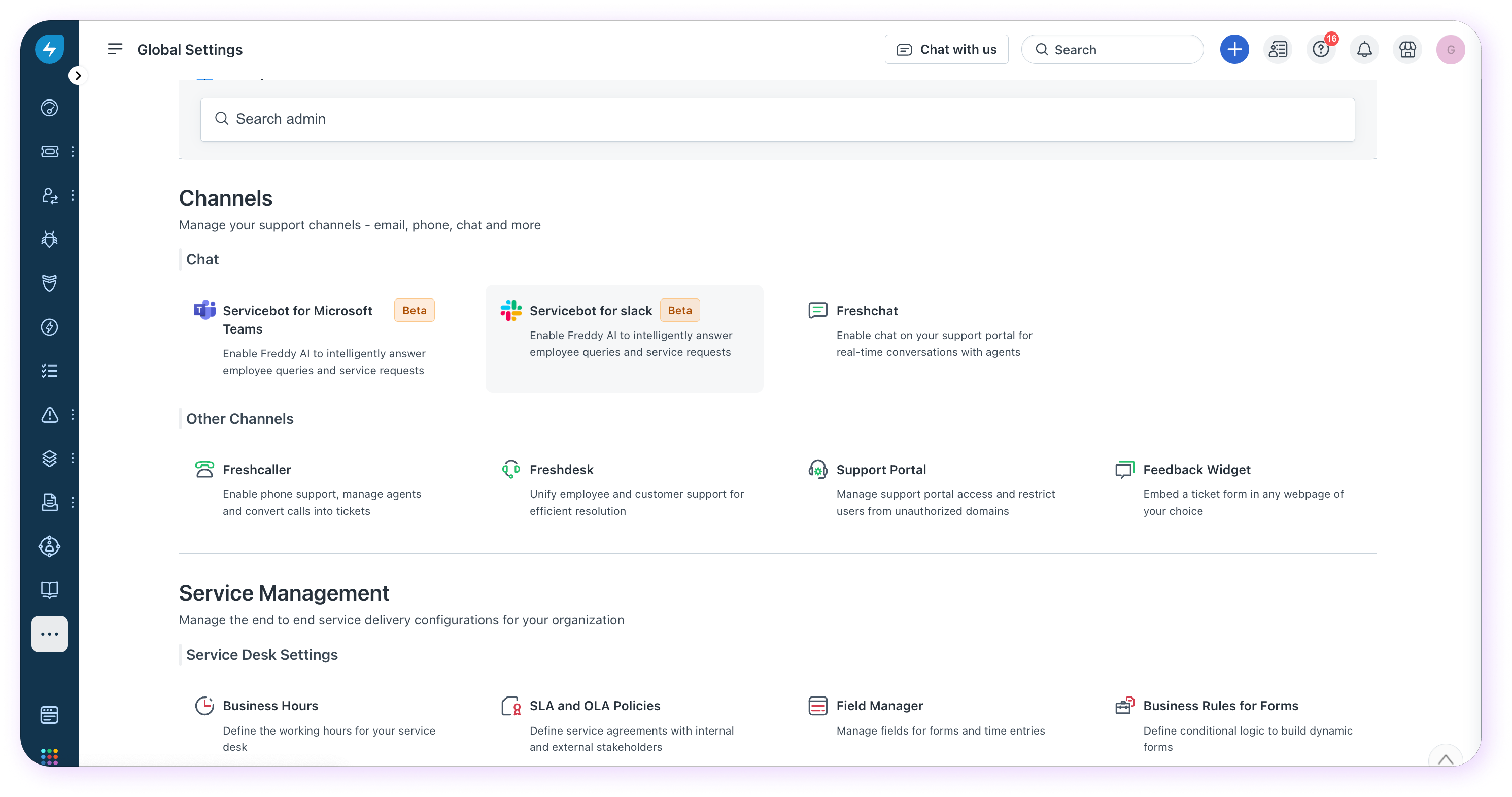Click the blue plus create button
Viewport: 1512px width, 797px height.
point(1234,49)
